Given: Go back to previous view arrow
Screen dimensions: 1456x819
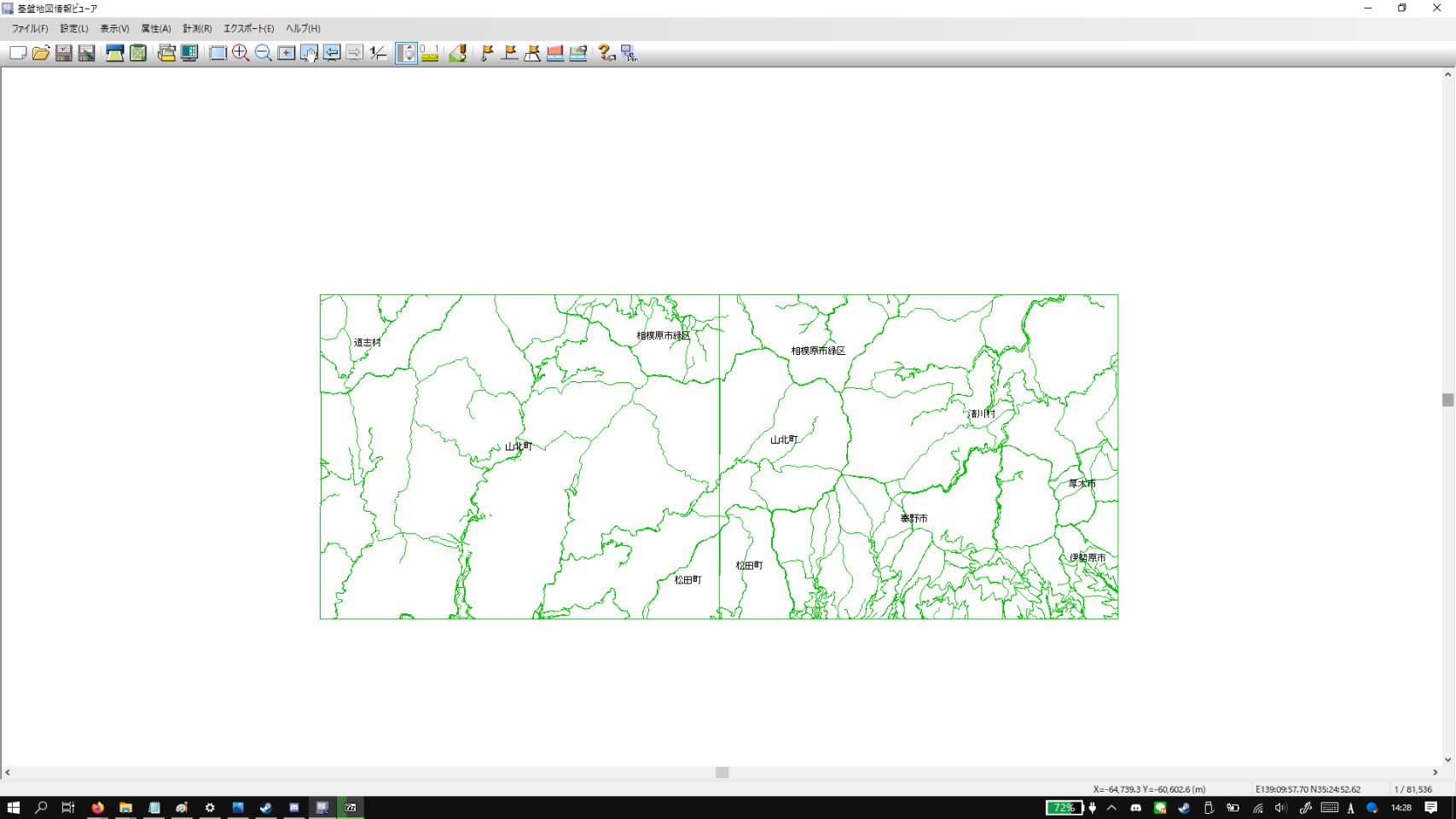Looking at the screenshot, I should pyautogui.click(x=332, y=53).
